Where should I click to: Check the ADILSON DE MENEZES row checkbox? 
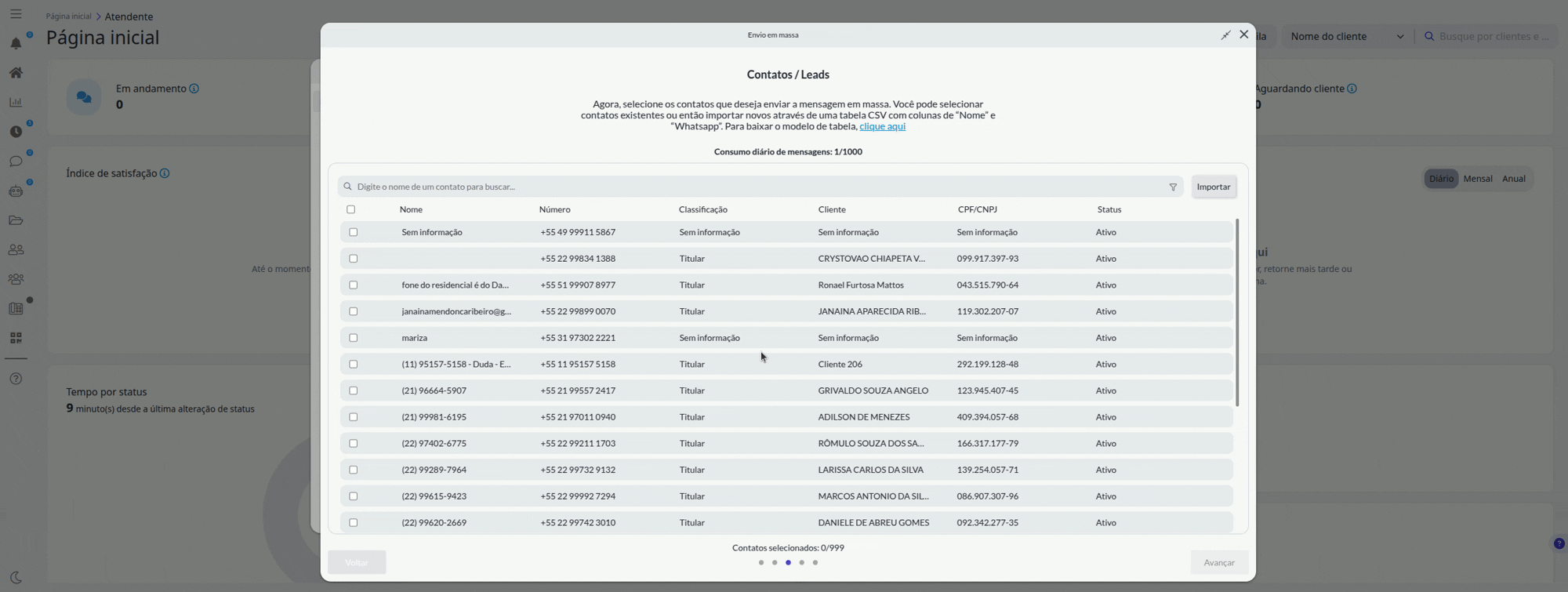pos(354,417)
